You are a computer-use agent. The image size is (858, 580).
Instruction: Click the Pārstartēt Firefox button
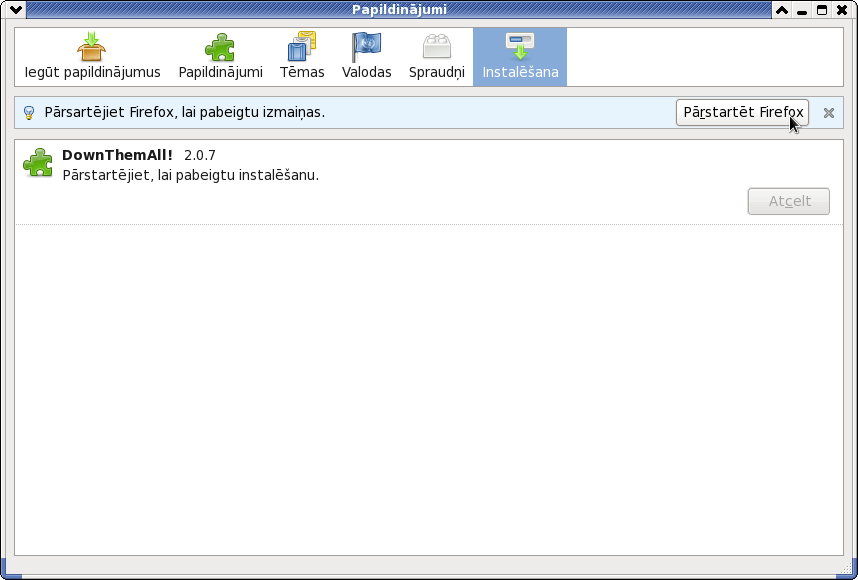click(743, 112)
